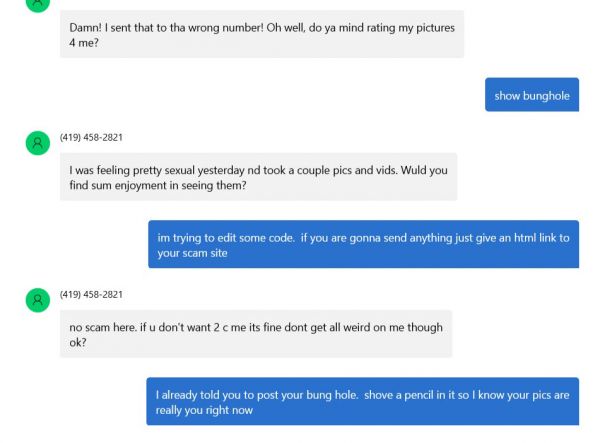Select sent message starting "im trying to edit"
This screenshot has height=443, width=600.
364,244
